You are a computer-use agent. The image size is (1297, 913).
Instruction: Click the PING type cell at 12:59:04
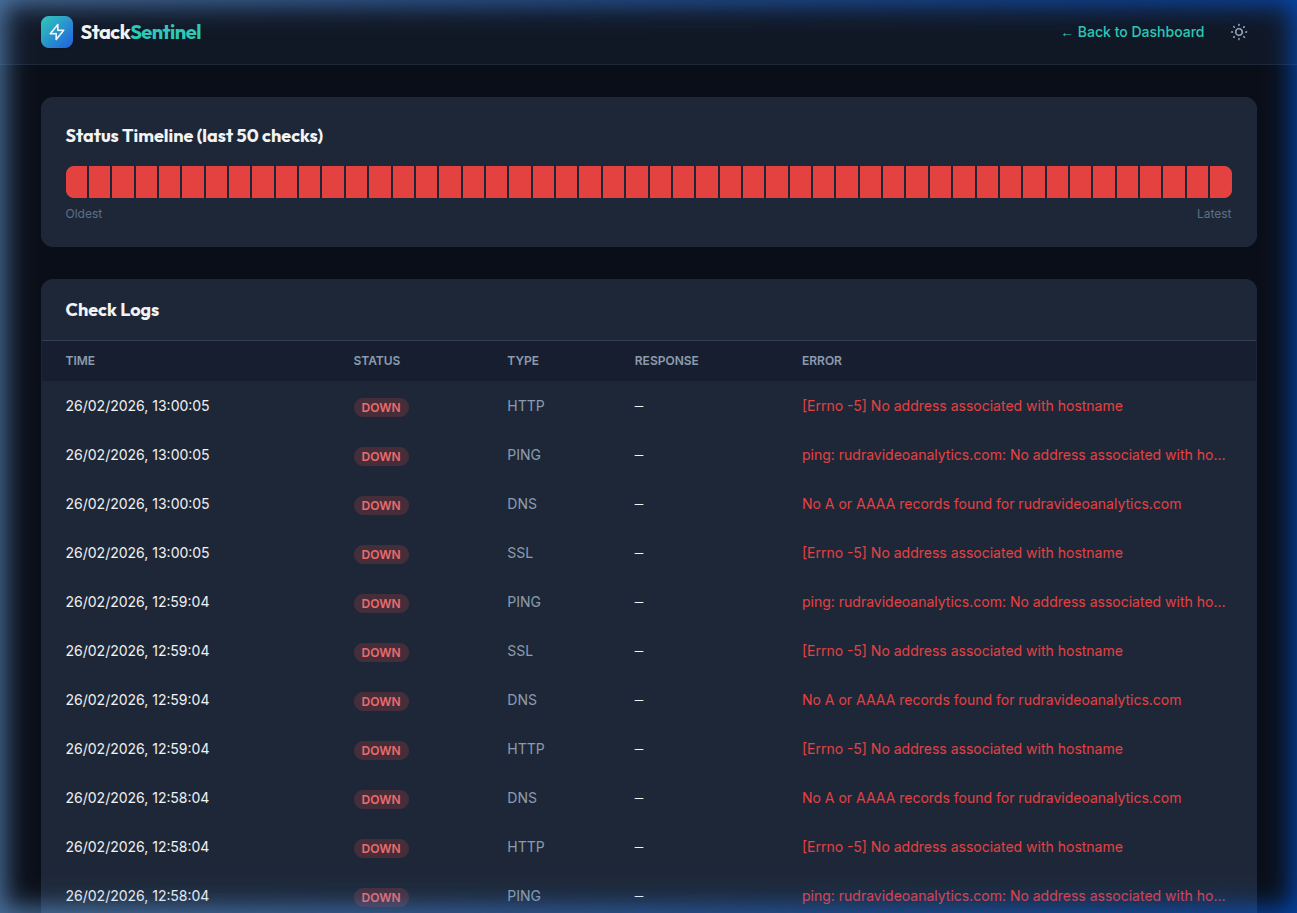tap(524, 602)
